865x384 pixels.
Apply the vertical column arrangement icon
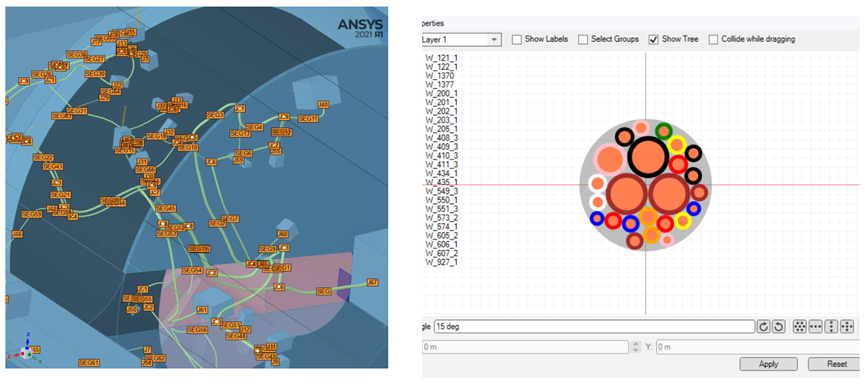tap(830, 327)
